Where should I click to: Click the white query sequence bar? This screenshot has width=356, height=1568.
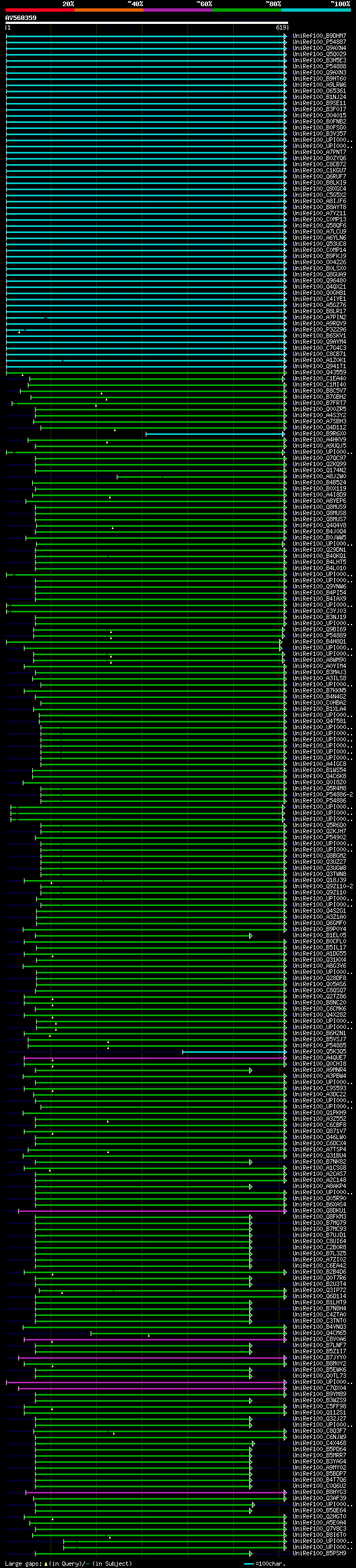[147, 22]
